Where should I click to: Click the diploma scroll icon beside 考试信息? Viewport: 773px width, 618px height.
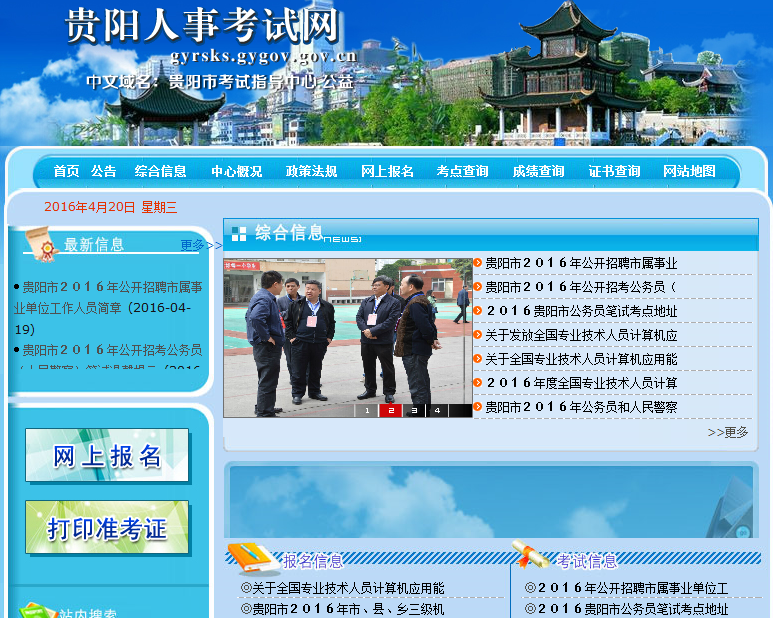tap(531, 553)
